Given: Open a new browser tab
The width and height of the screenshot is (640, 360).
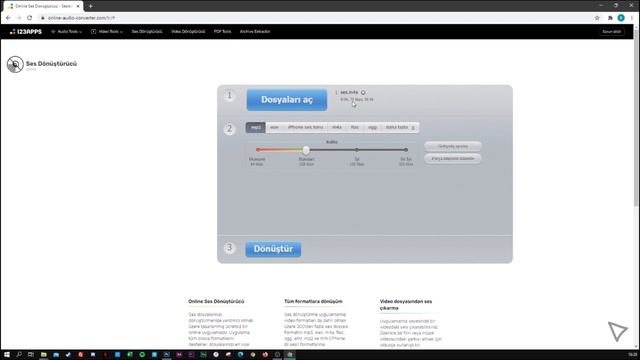Looking at the screenshot, I should 91,6.
